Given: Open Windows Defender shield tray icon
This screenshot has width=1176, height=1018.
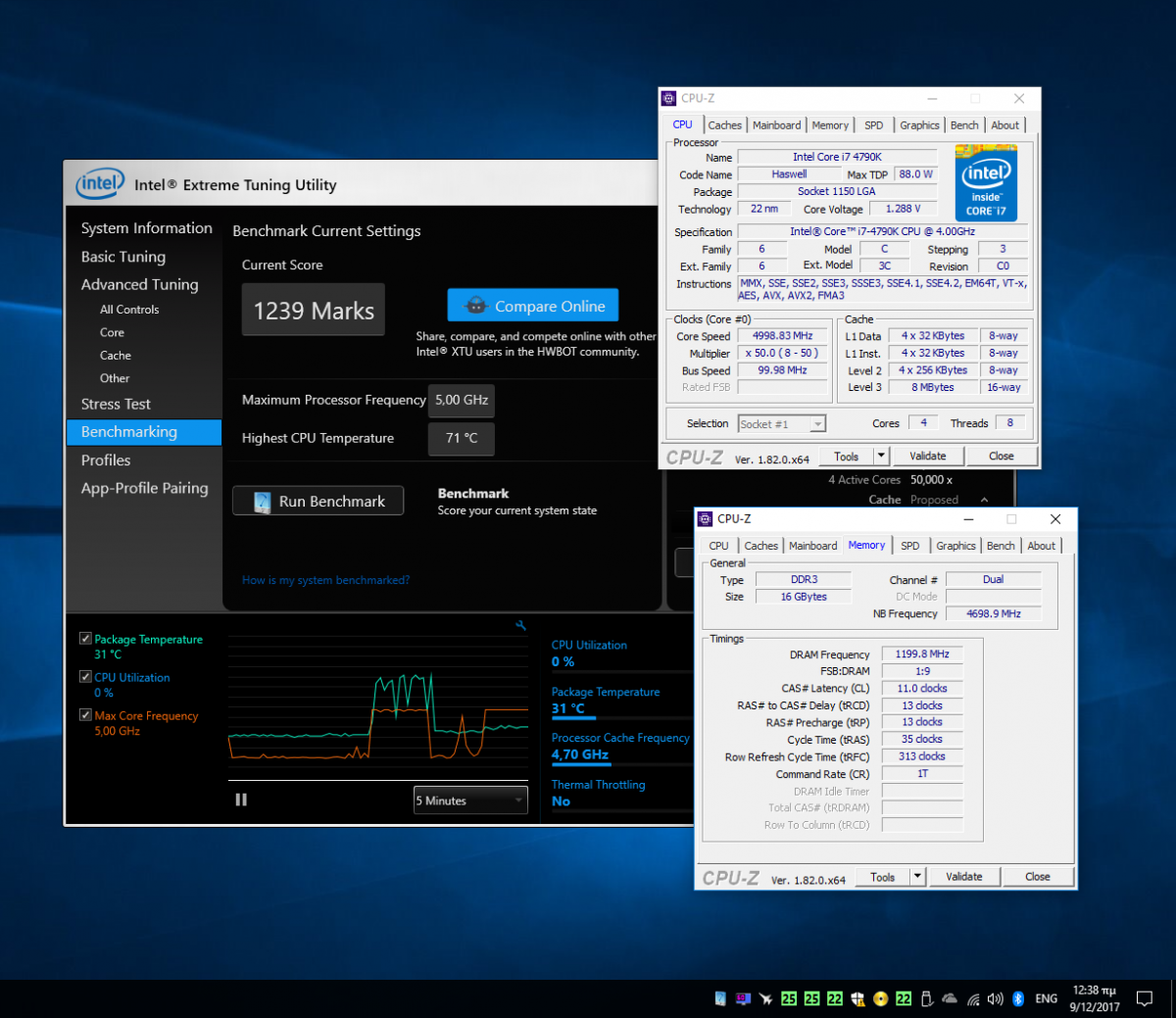Looking at the screenshot, I should pos(857,999).
